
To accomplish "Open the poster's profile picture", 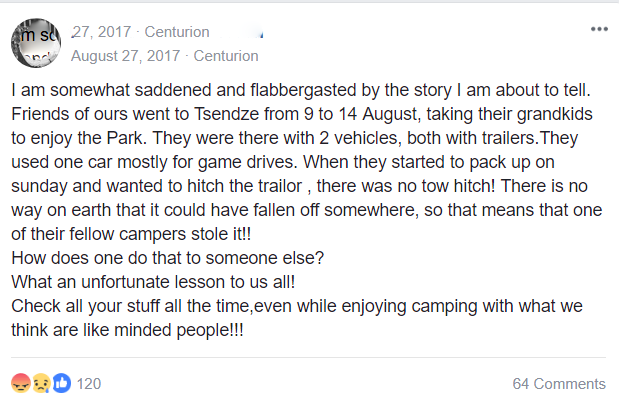I will (x=37, y=45).
